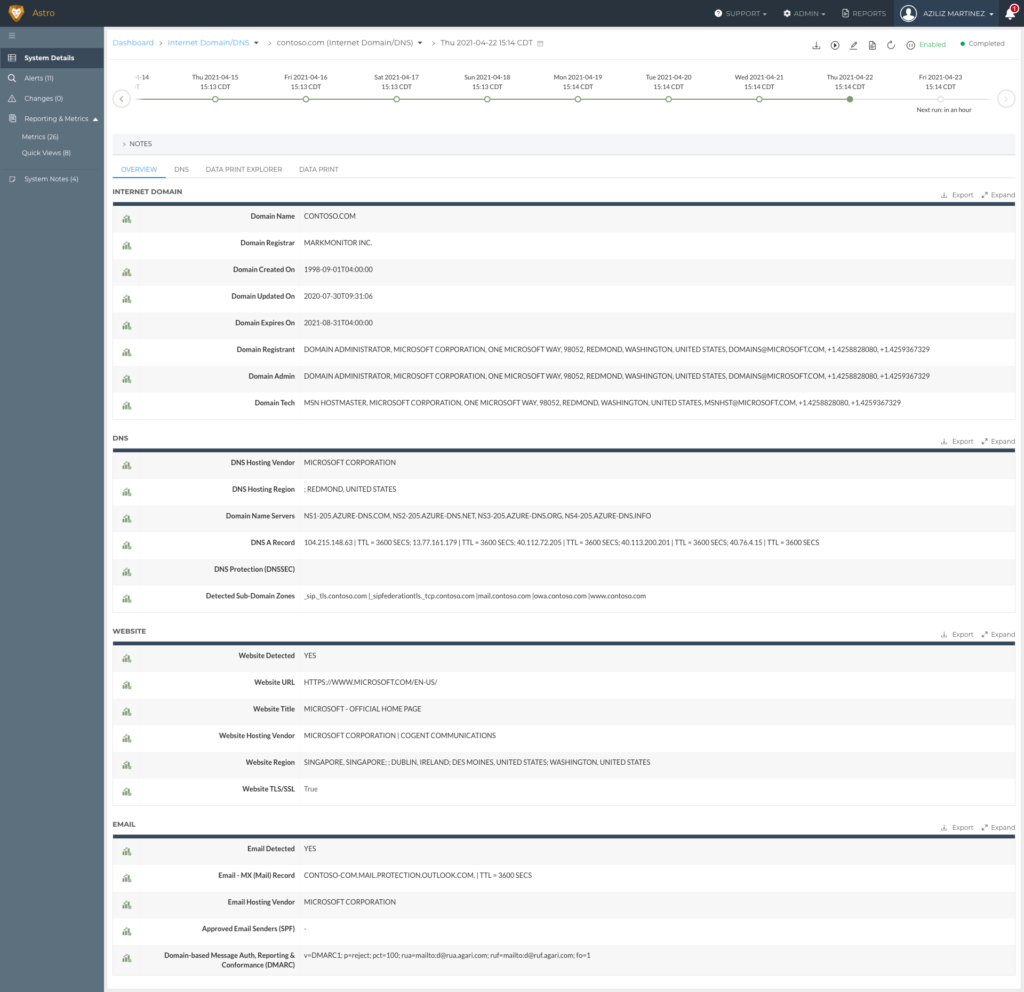Screen dimensions: 1024x992
Task: Click the chart icon for Website Detected
Action: click(x=127, y=659)
